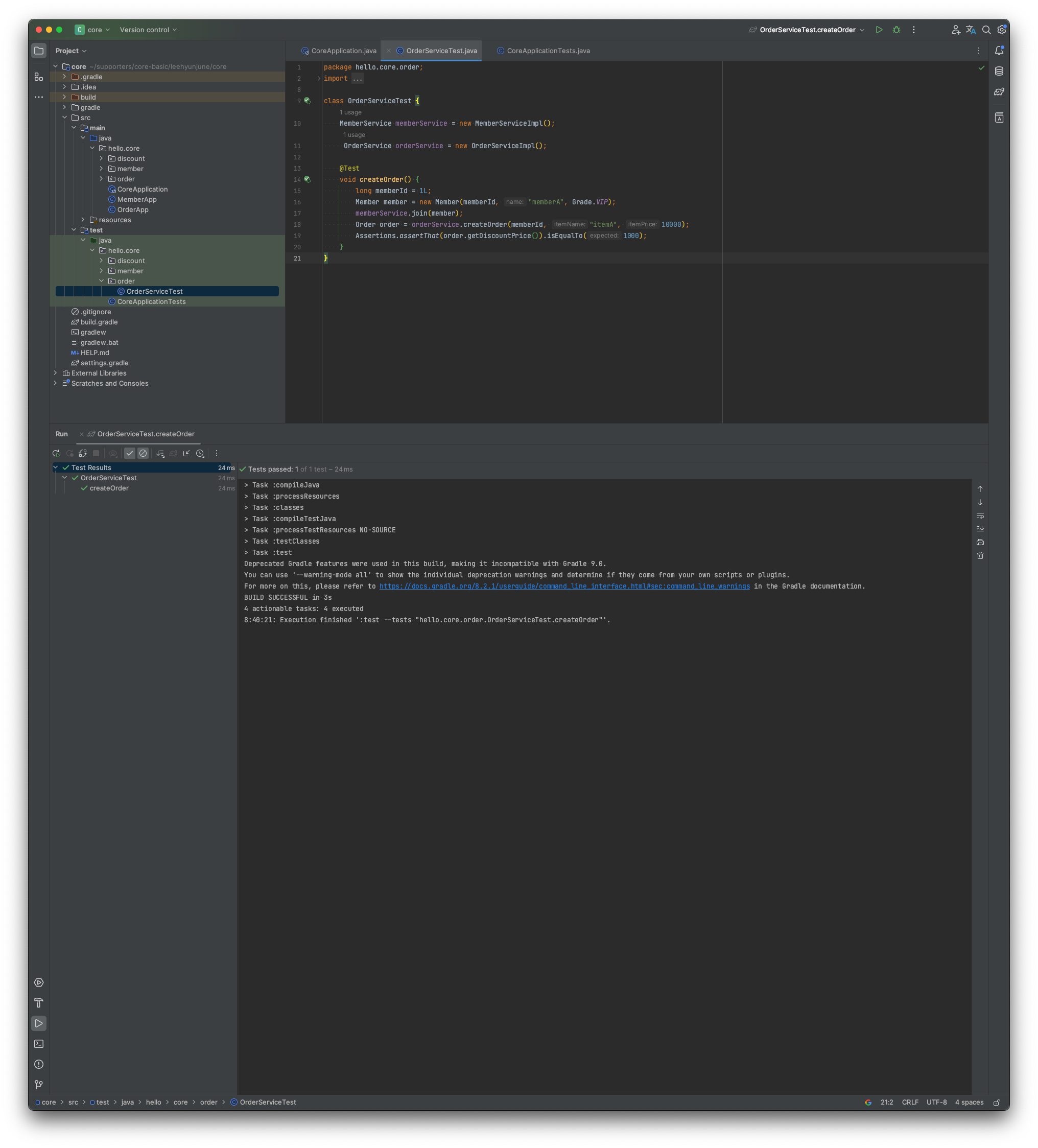Open test history clock icon
This screenshot has width=1038, height=1148.
click(200, 453)
